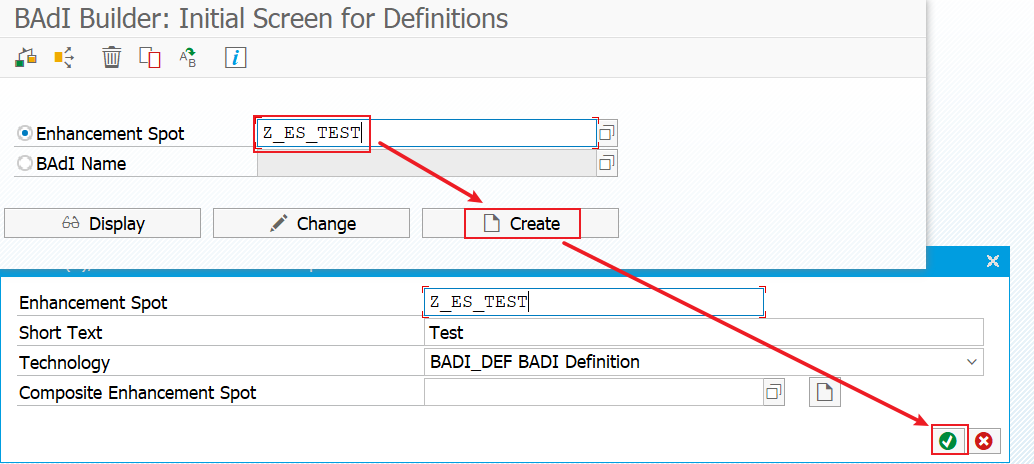
Task: Click the Enhancement Spot field on initial screen
Action: (x=427, y=133)
